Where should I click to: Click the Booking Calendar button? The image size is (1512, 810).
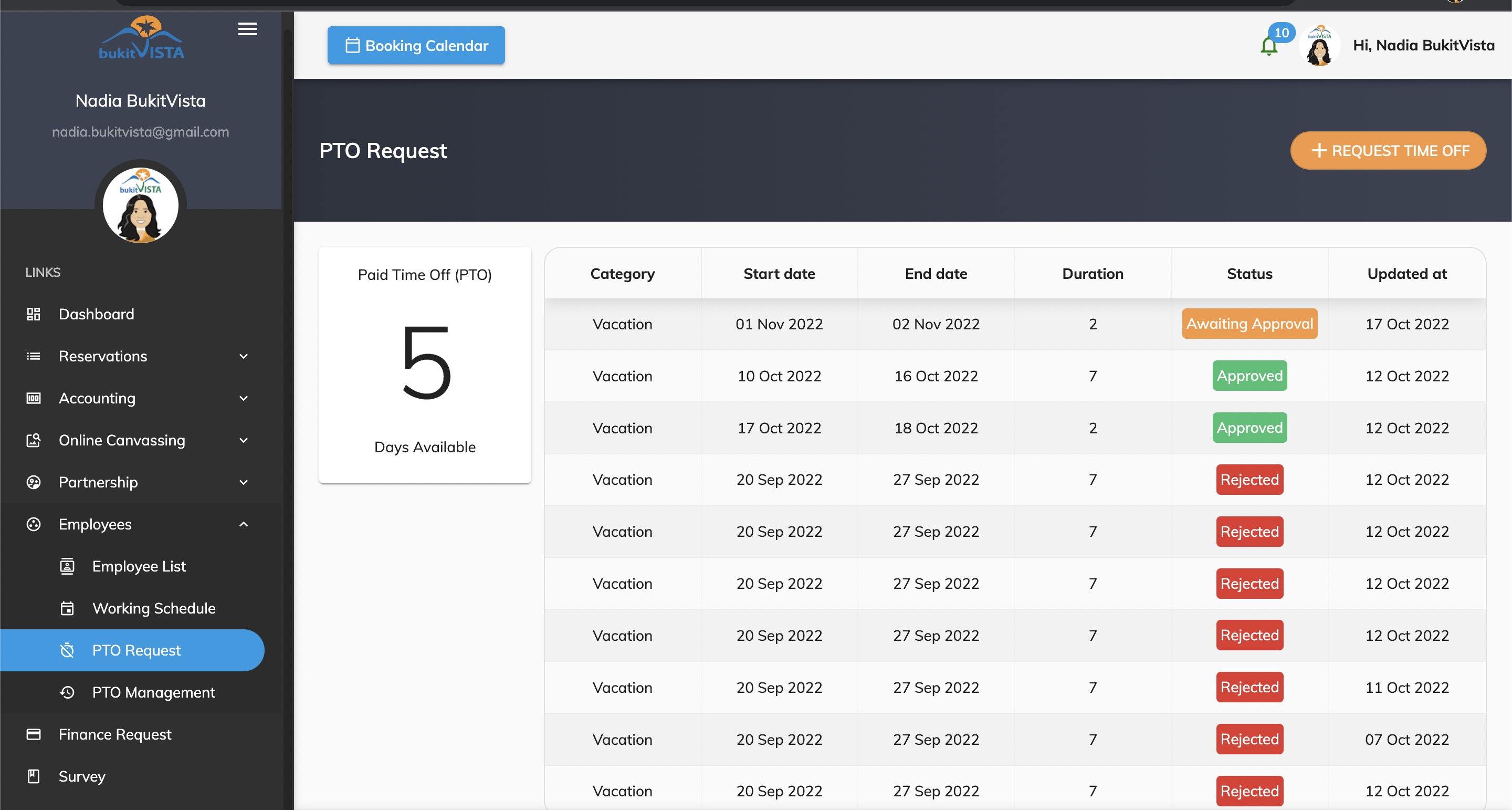click(417, 45)
